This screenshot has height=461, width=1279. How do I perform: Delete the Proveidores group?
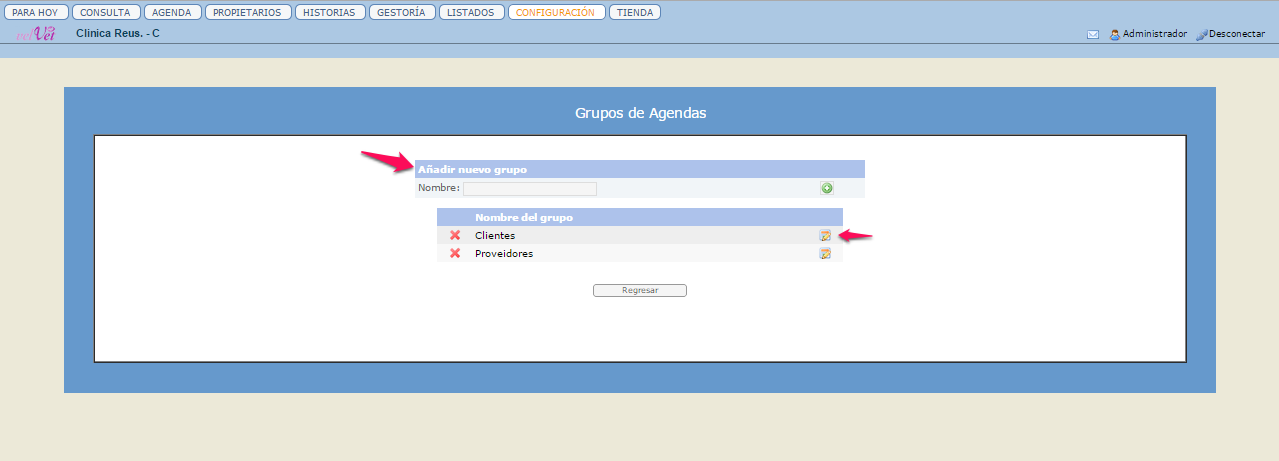[455, 253]
